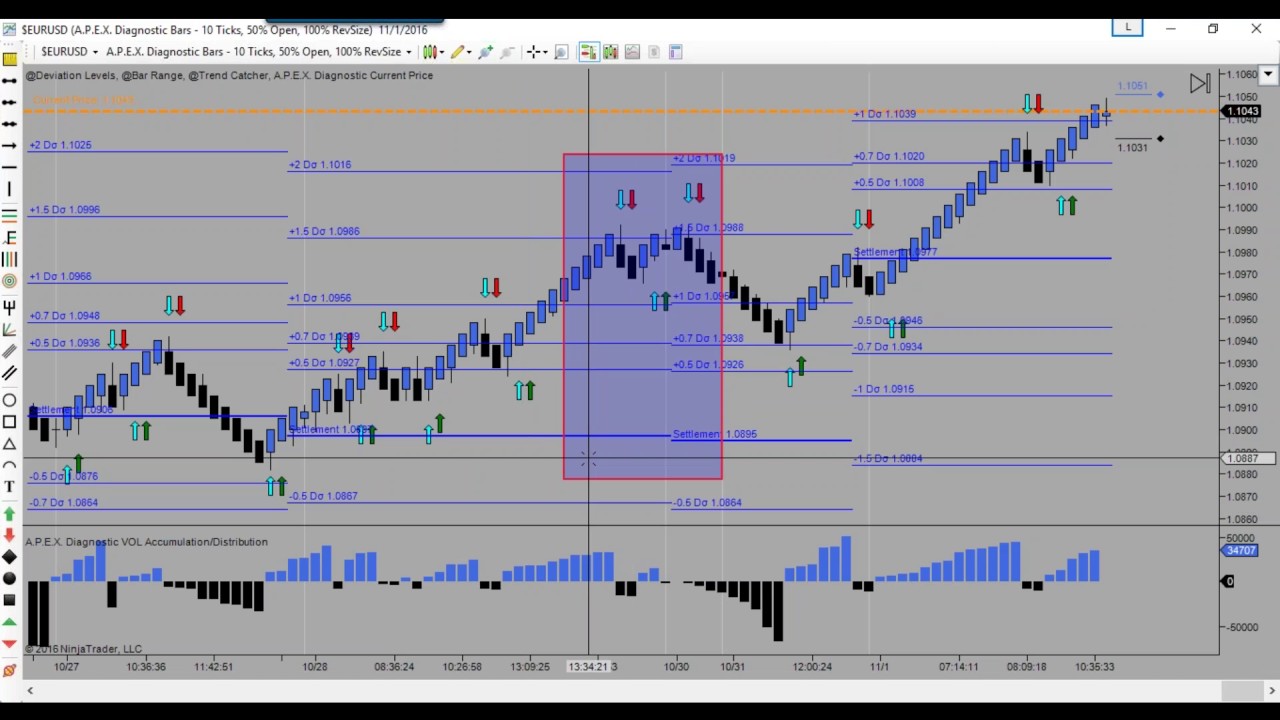
Task: Click the '+1.5 Dσ 1.0996' level label
Action: [65, 210]
